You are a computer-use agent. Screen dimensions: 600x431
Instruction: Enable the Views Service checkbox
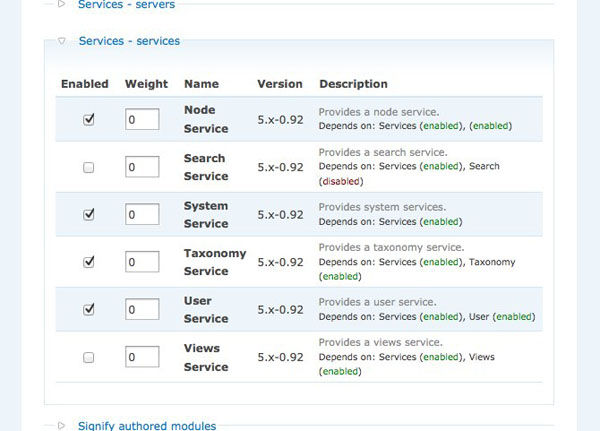[89, 357]
